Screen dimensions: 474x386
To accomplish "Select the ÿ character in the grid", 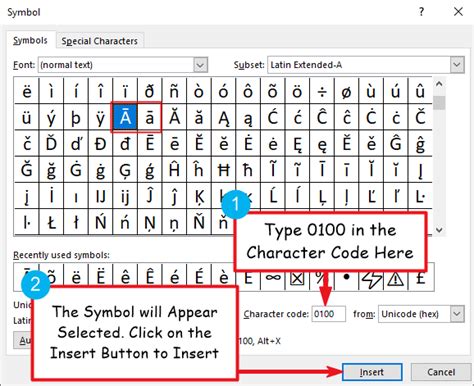I will (x=101, y=117).
